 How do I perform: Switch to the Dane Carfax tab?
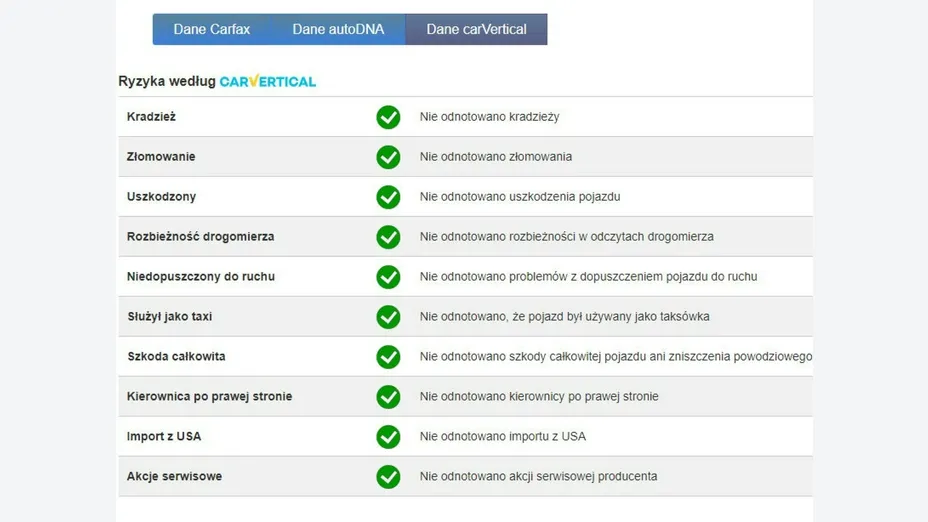(212, 29)
